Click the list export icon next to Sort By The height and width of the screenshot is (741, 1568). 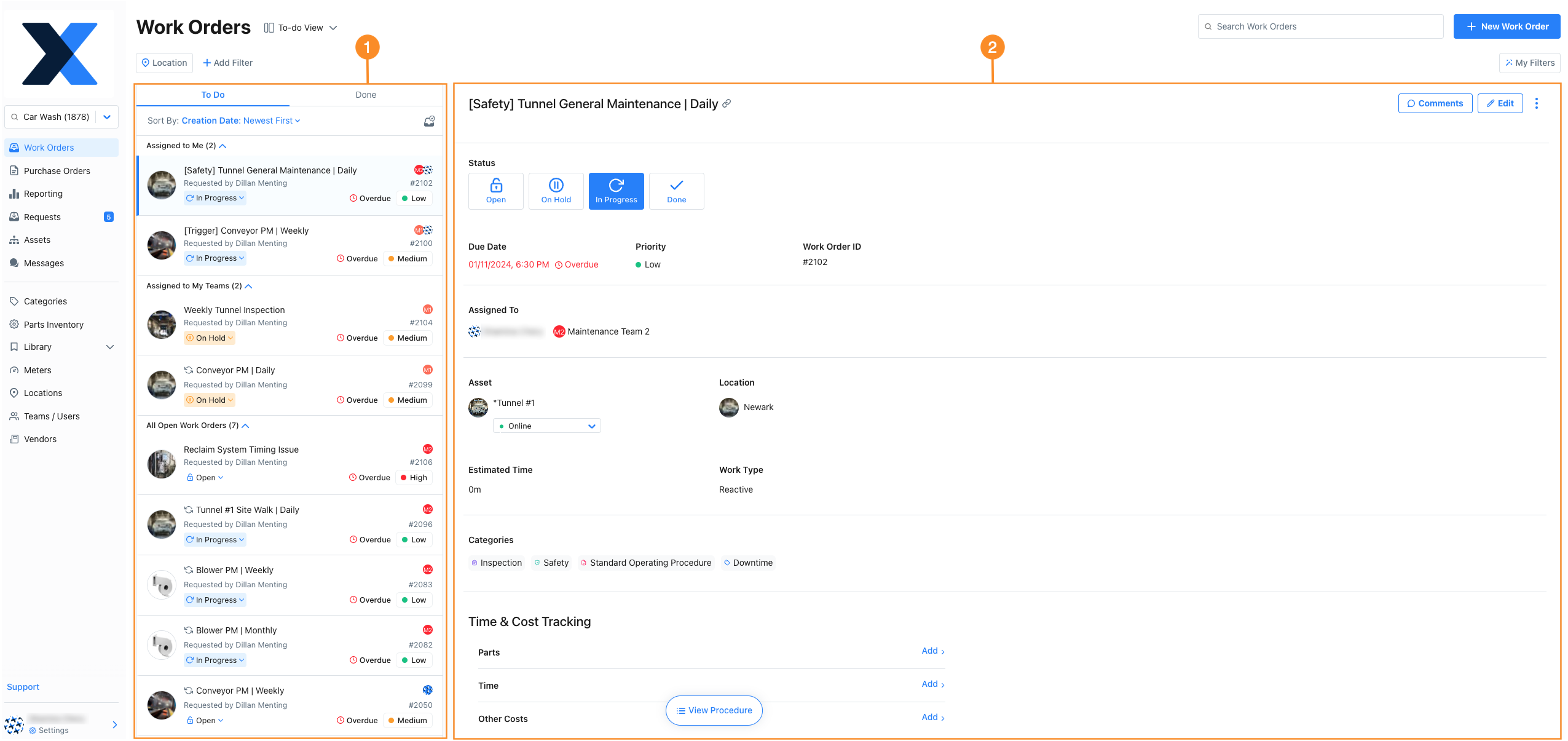429,121
